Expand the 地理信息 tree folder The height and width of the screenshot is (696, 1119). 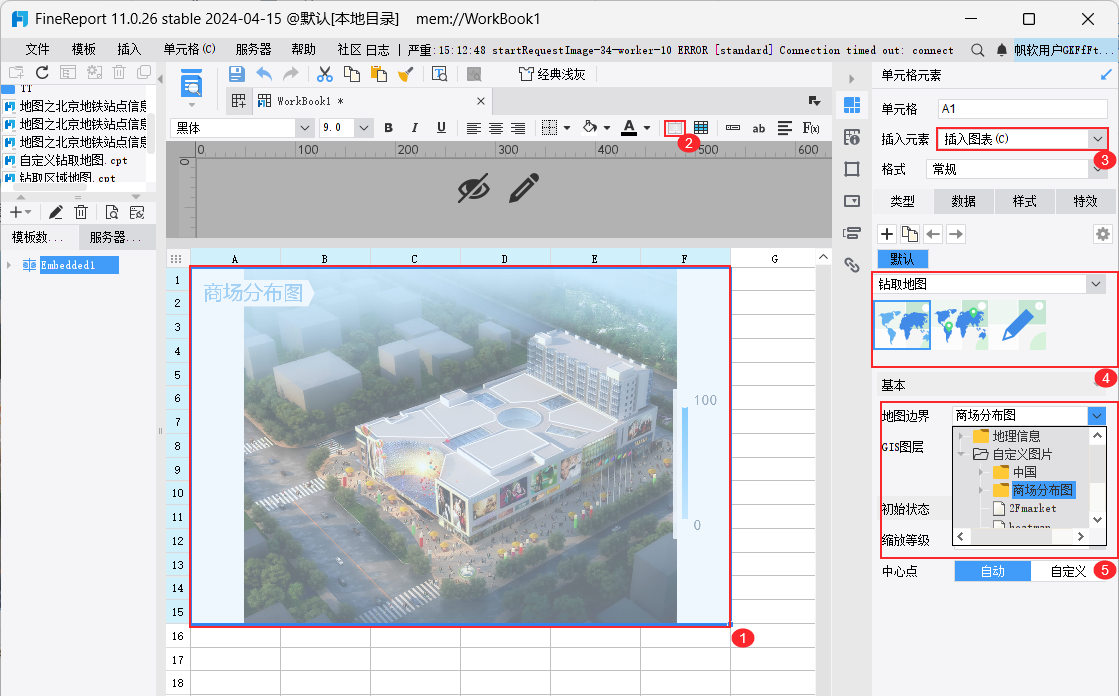point(962,436)
